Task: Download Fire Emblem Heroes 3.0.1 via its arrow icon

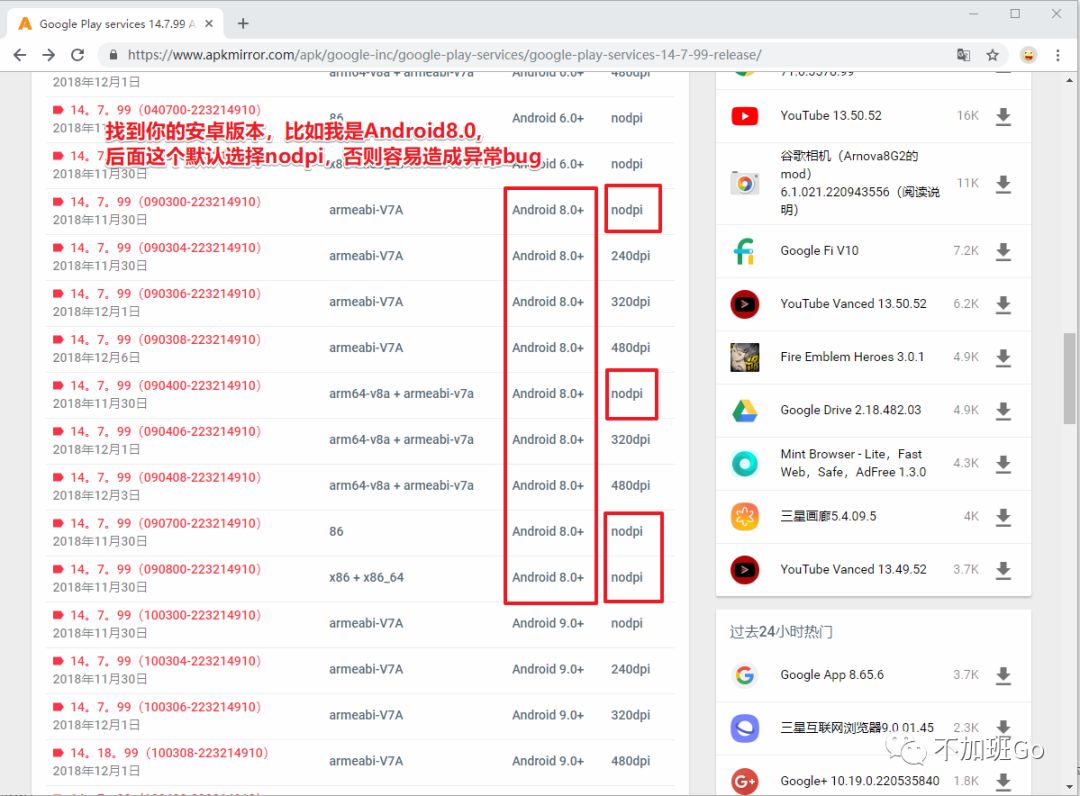Action: click(1004, 357)
